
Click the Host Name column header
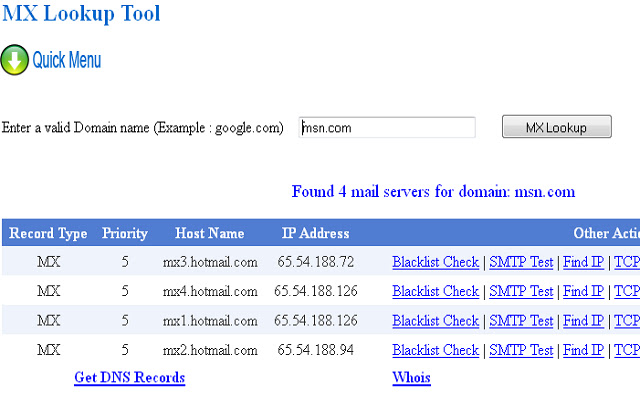pyautogui.click(x=210, y=233)
